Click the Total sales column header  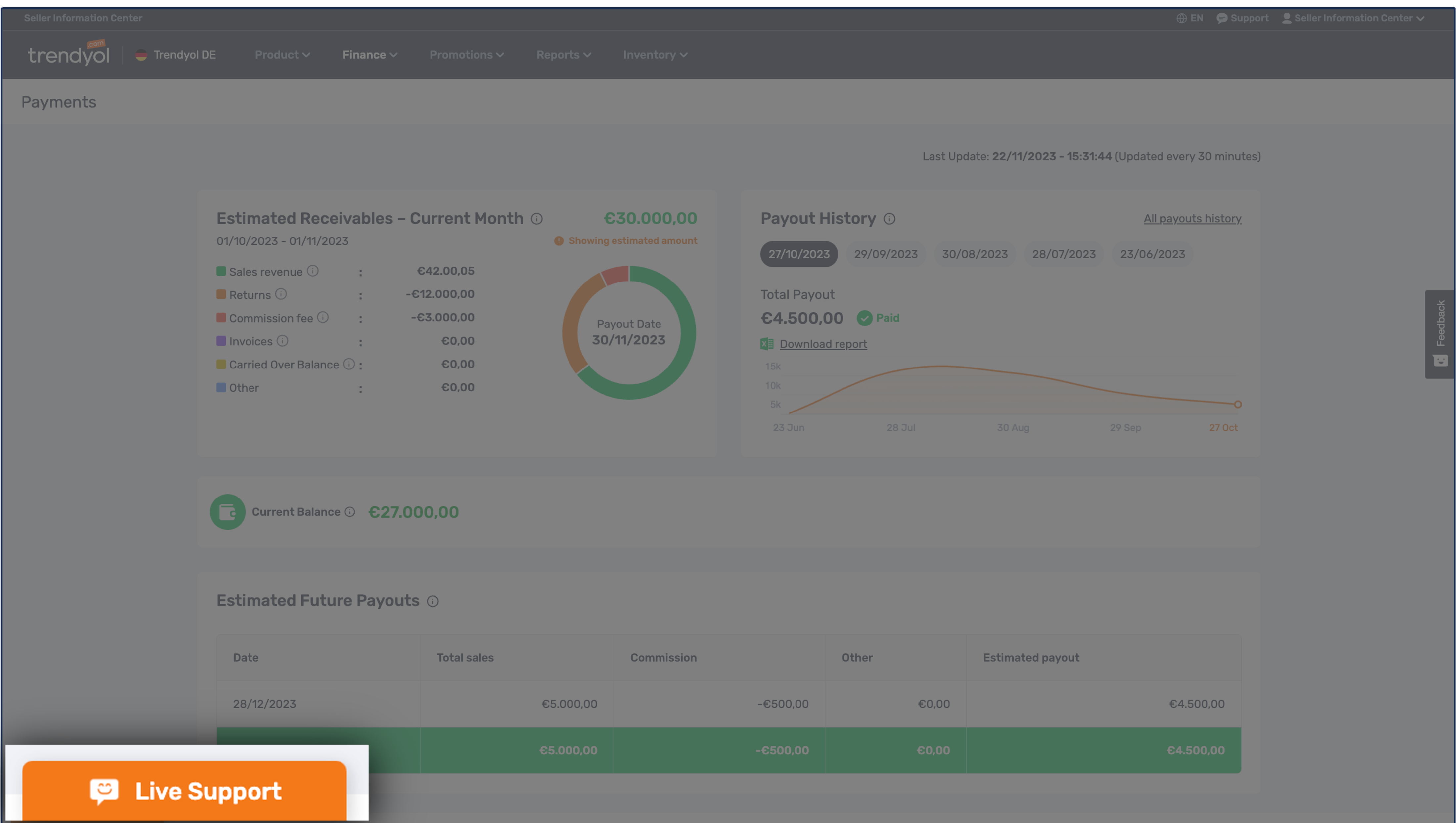coord(465,657)
